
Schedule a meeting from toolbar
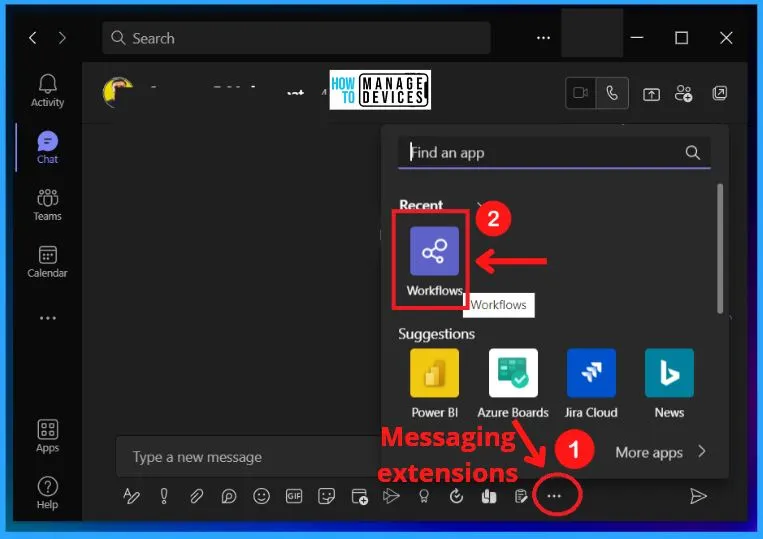[x=359, y=496]
